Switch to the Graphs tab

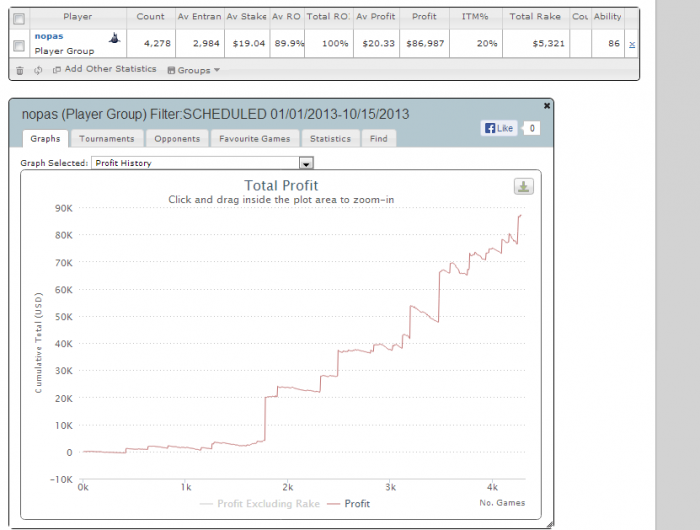click(45, 138)
